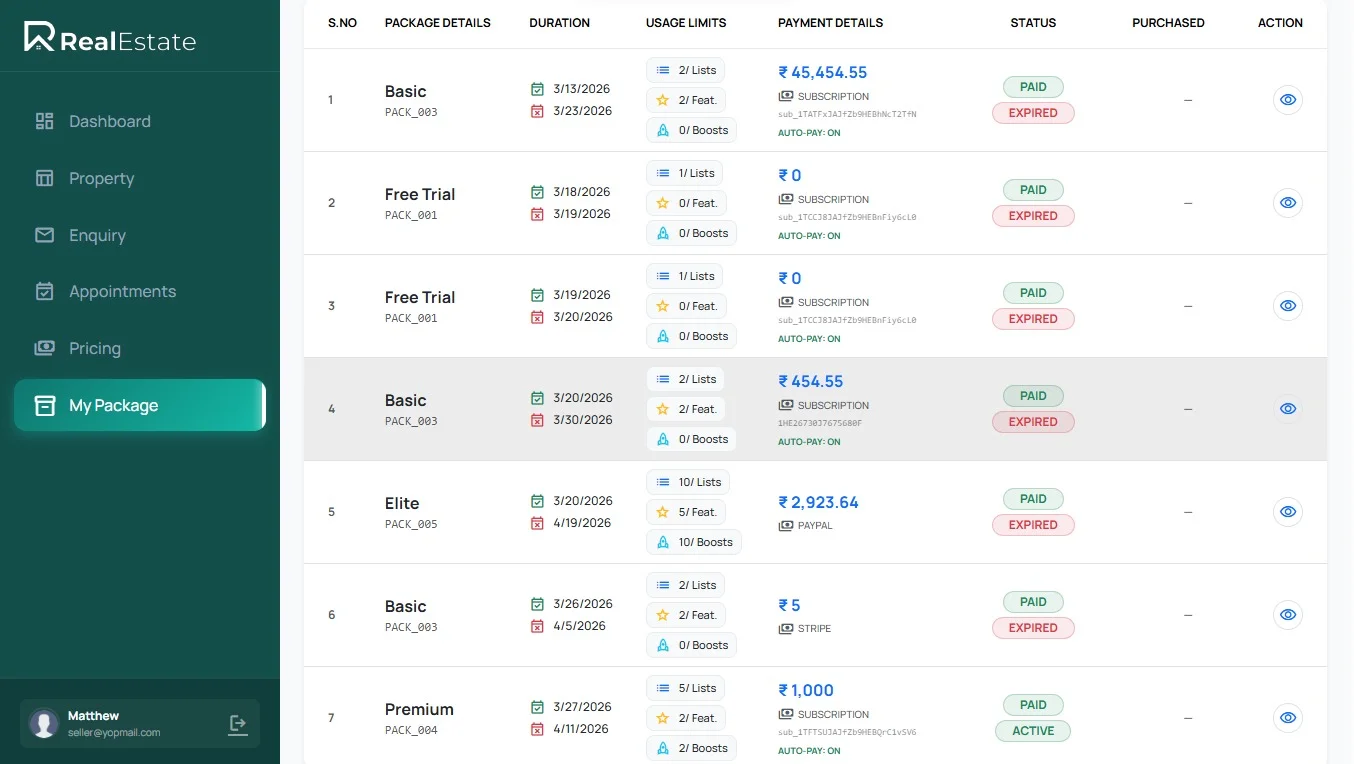Click the RealEstate logo in sidebar

110,38
